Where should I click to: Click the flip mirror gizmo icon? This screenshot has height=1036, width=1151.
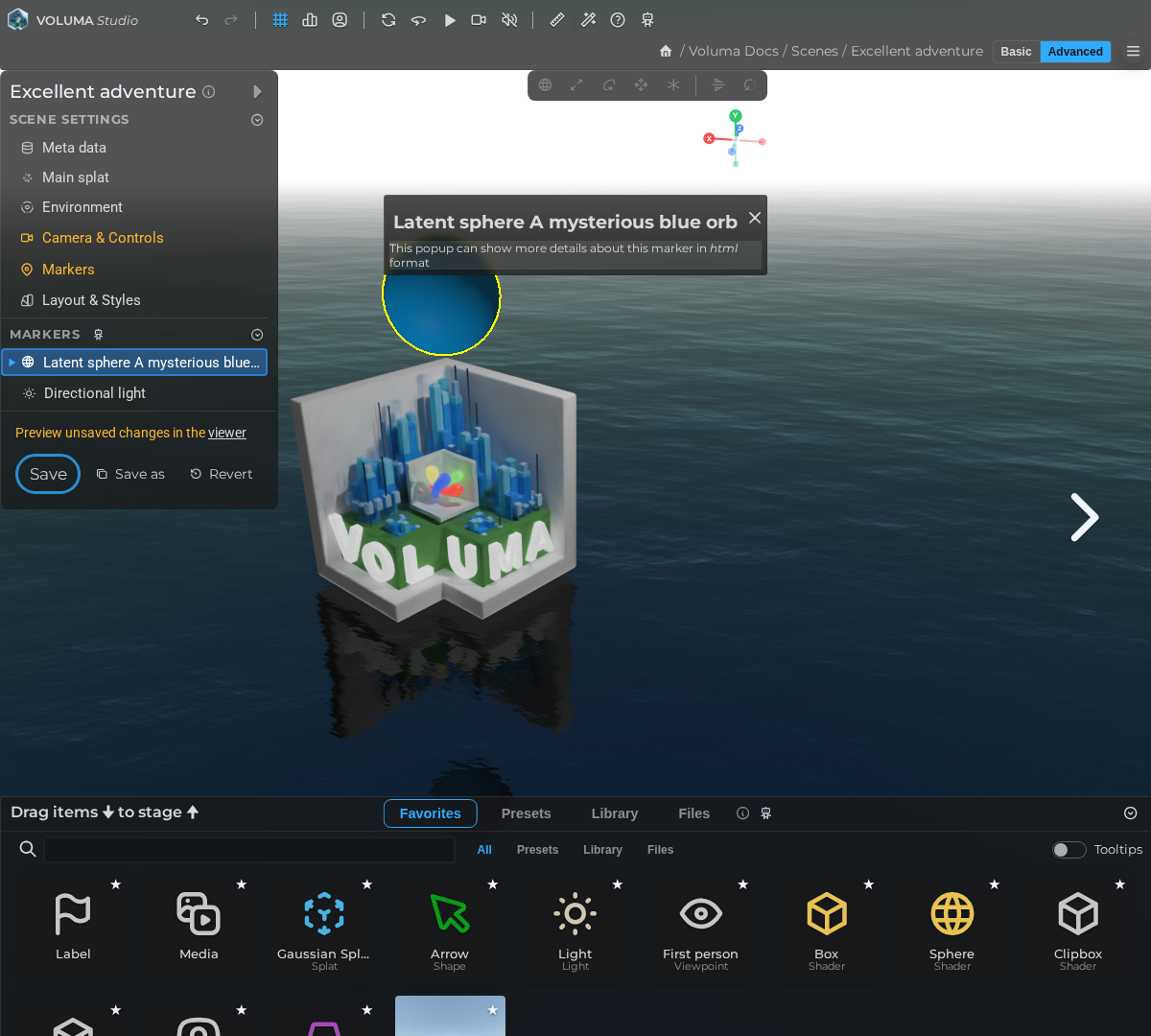pos(718,84)
